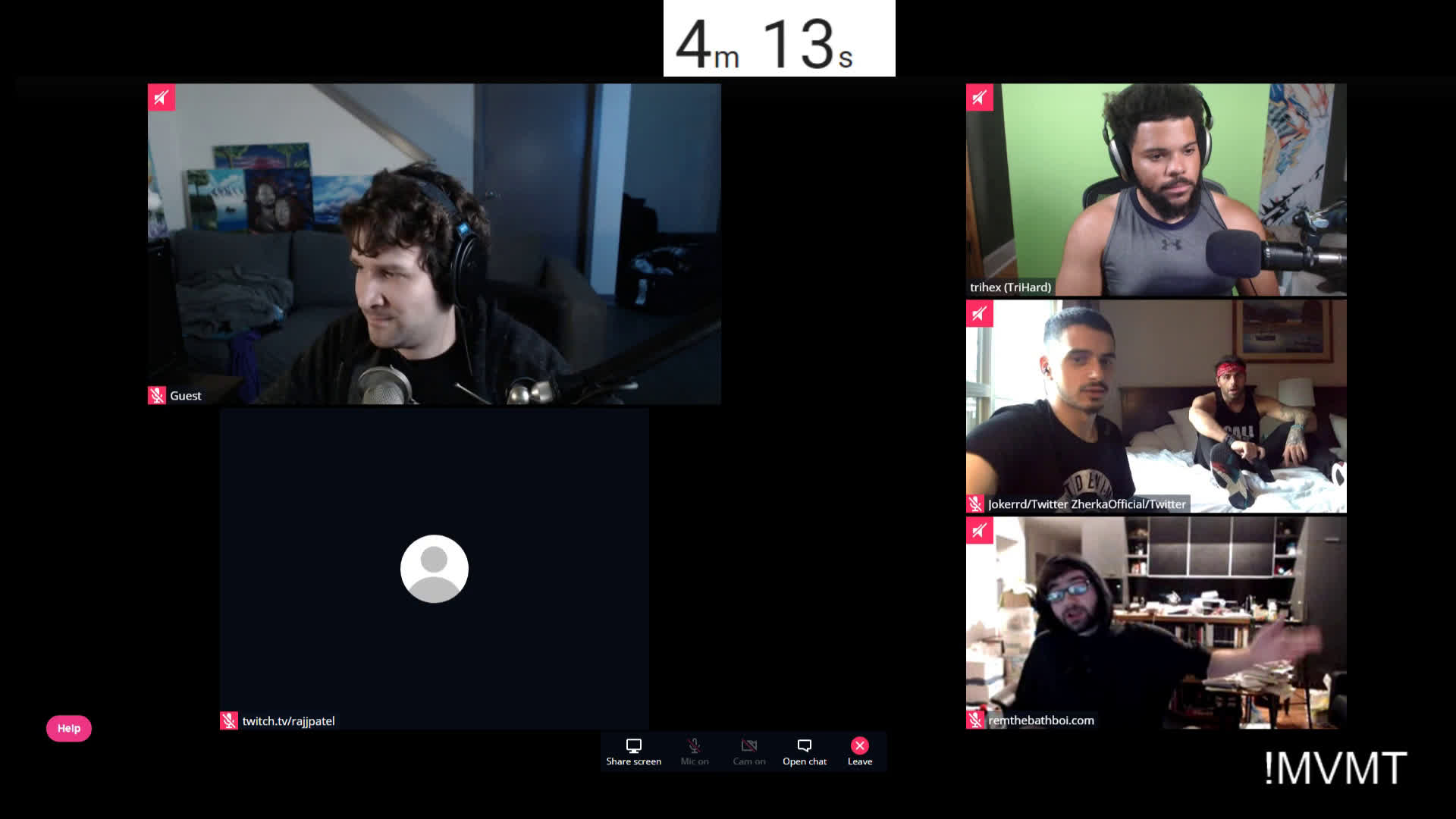Screen dimensions: 1456x819
Task: Click remthebathboi mute icon
Action: 975,720
